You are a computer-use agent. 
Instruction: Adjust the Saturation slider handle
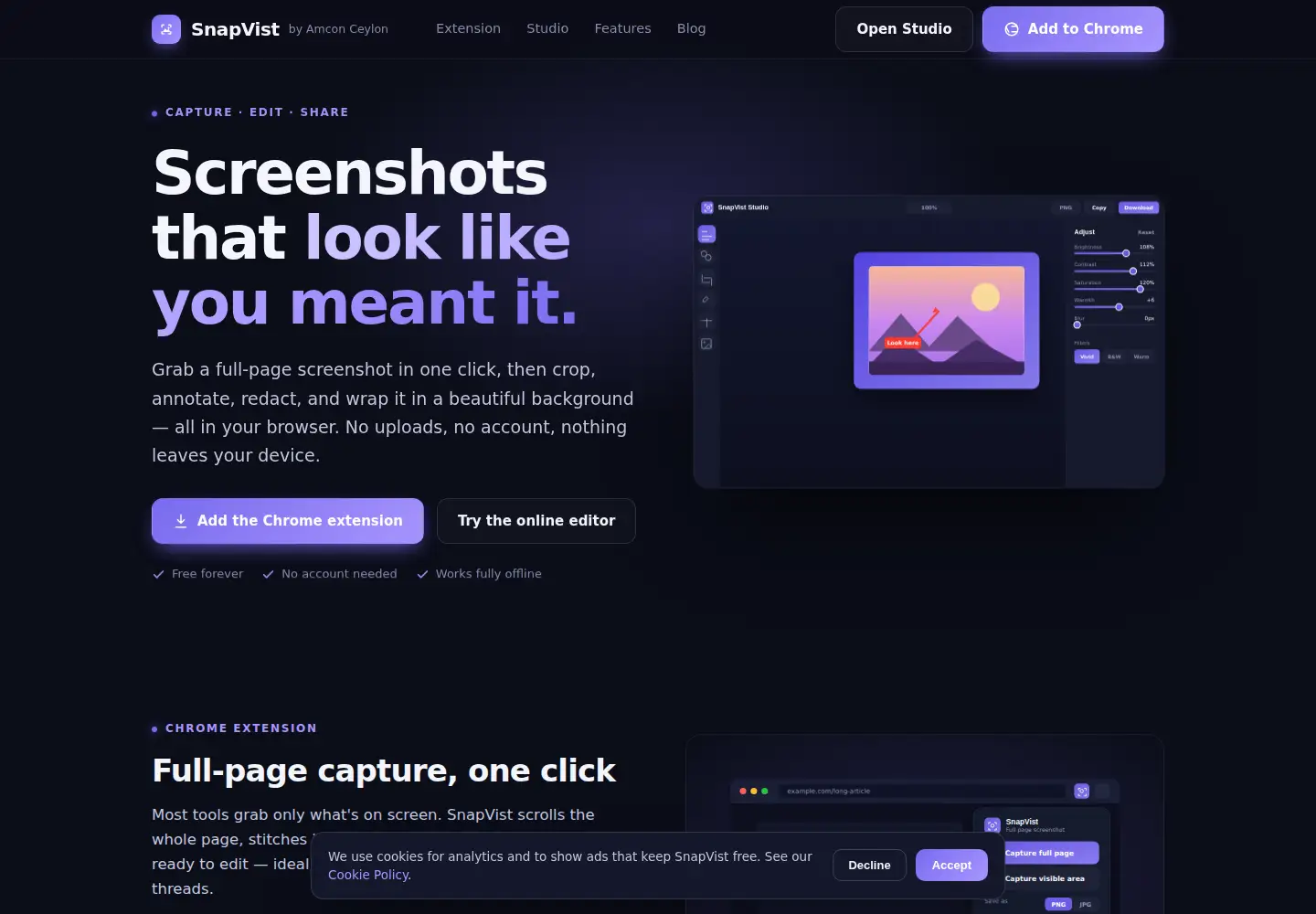point(1140,289)
